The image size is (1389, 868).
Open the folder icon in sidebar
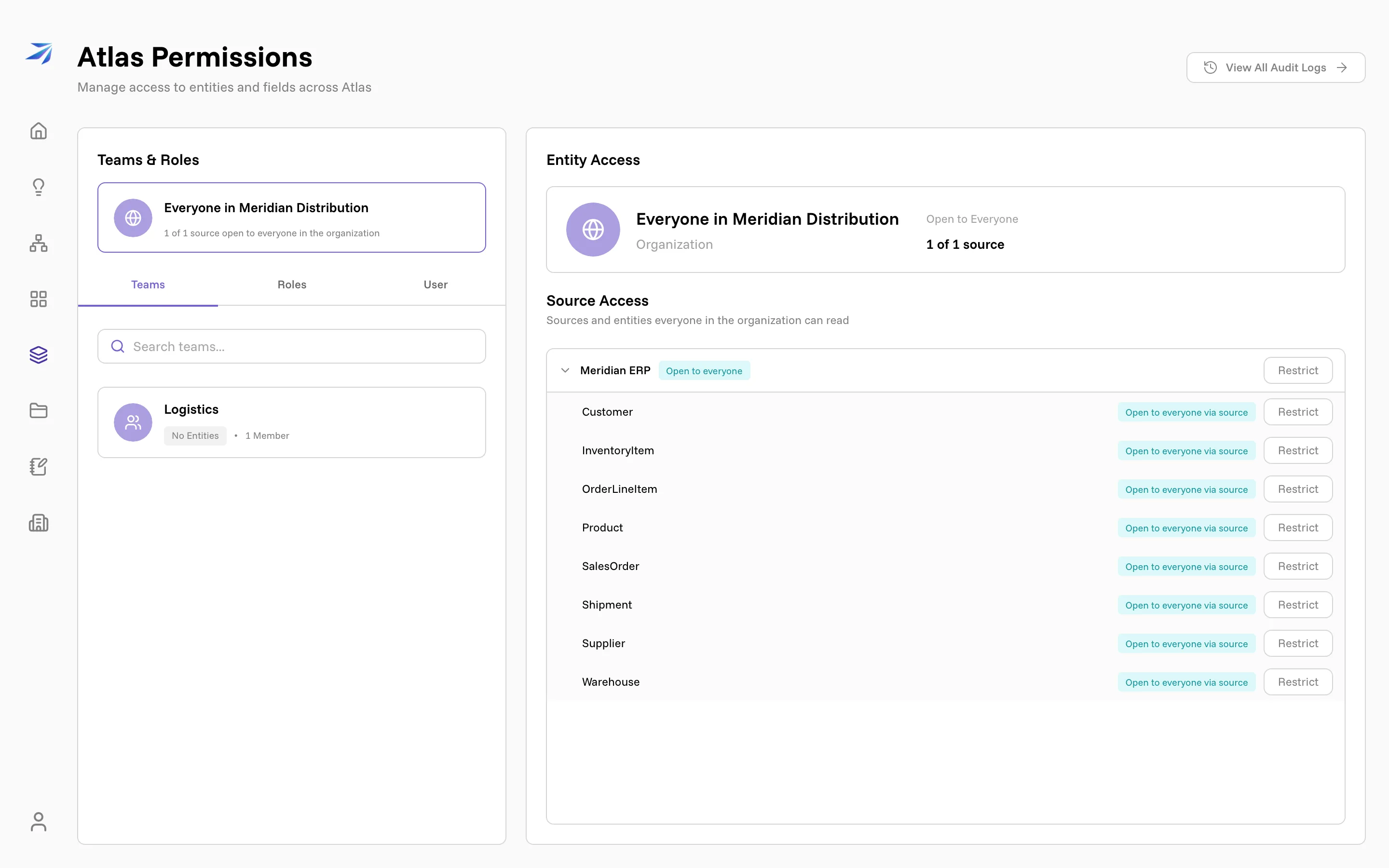click(39, 410)
